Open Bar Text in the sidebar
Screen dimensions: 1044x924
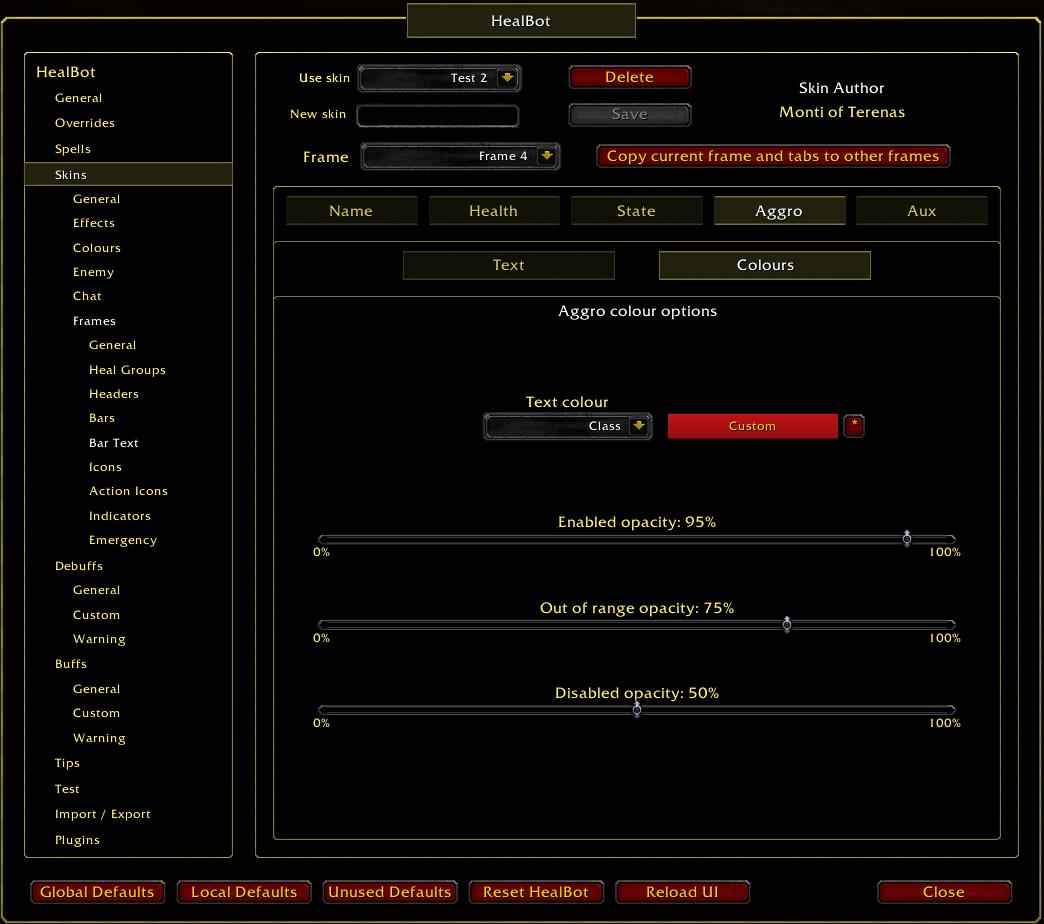pyautogui.click(x=114, y=443)
